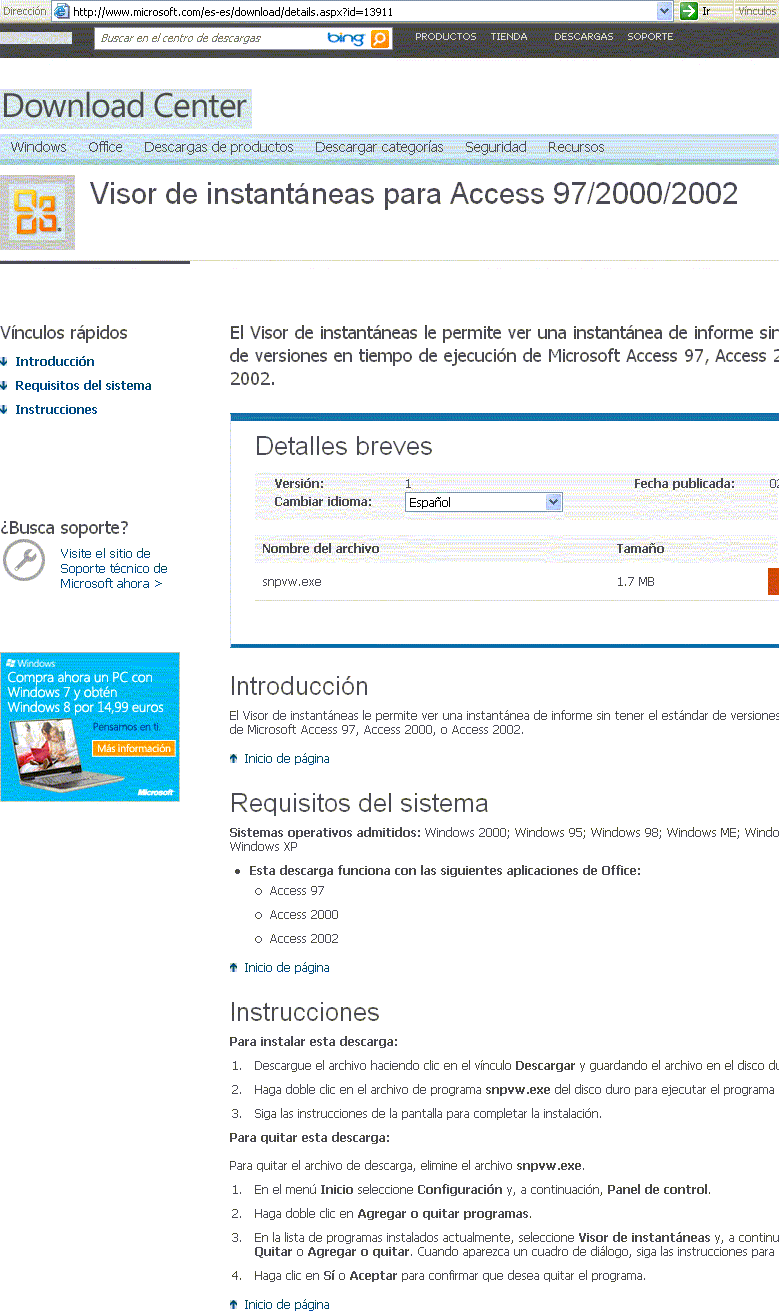Image resolution: width=779 pixels, height=1316 pixels.
Task: Click the Download Center heading
Action: point(124,106)
